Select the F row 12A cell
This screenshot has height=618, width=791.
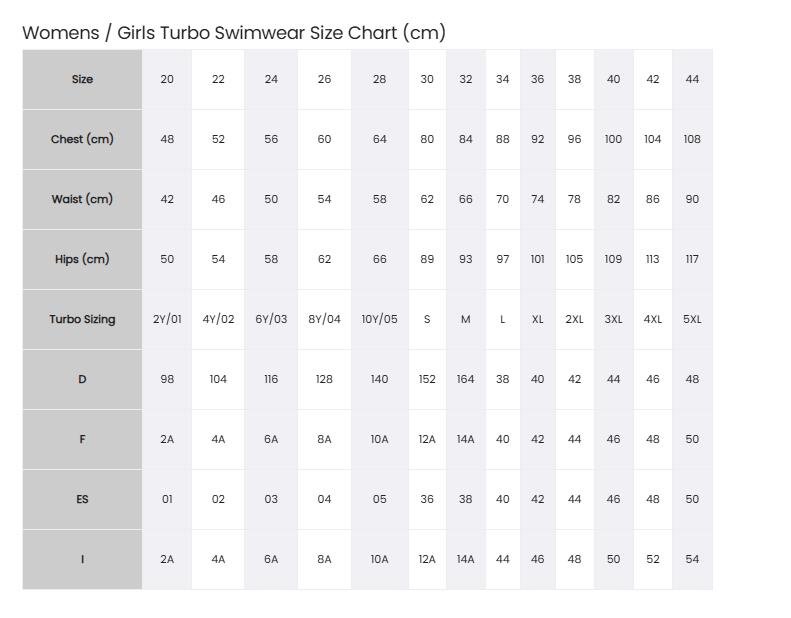point(427,439)
